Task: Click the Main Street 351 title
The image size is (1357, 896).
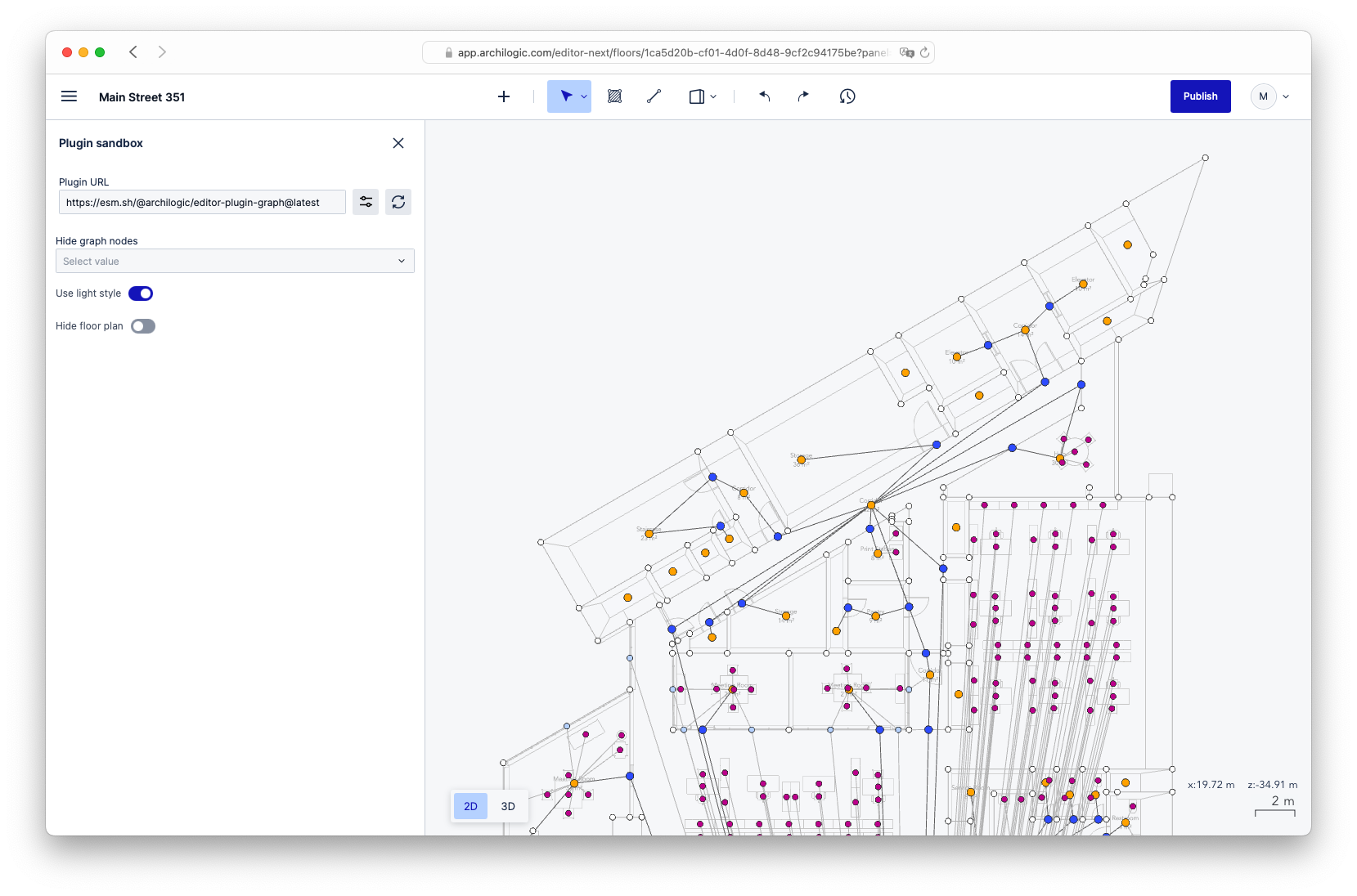Action: 142,97
